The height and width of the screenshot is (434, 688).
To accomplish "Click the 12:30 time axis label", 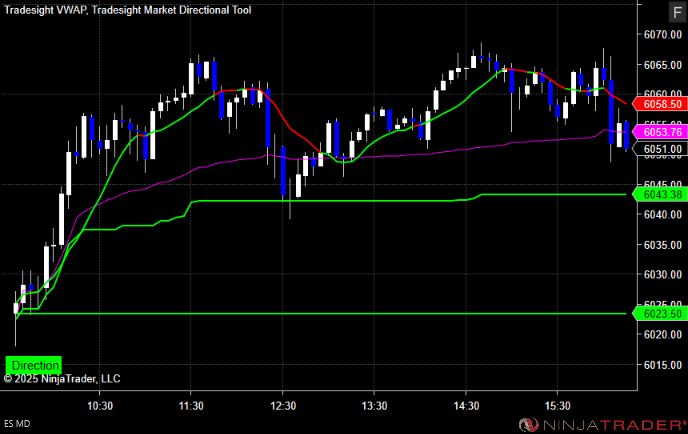I will coord(283,406).
